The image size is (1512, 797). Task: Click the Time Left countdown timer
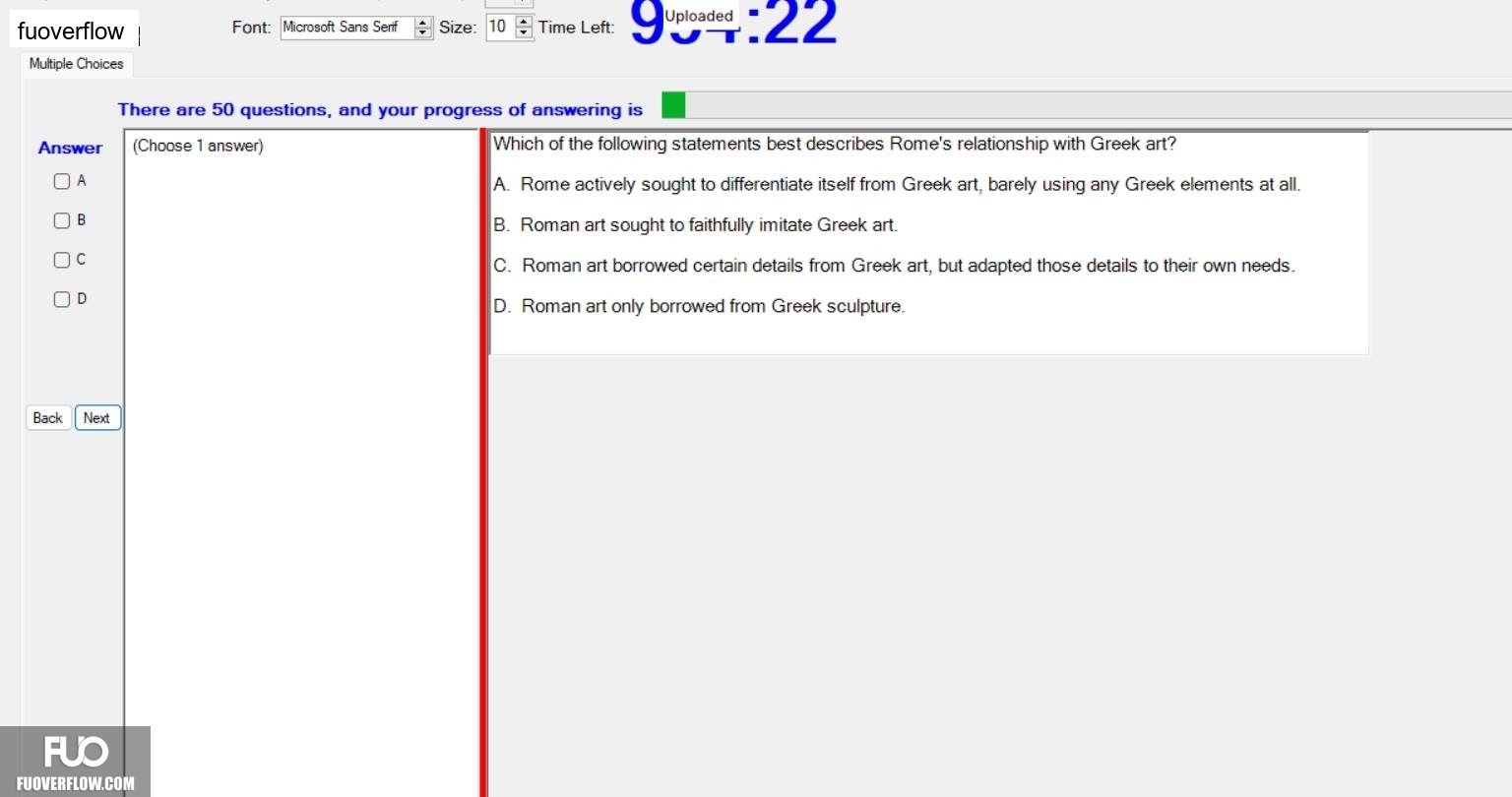click(733, 22)
